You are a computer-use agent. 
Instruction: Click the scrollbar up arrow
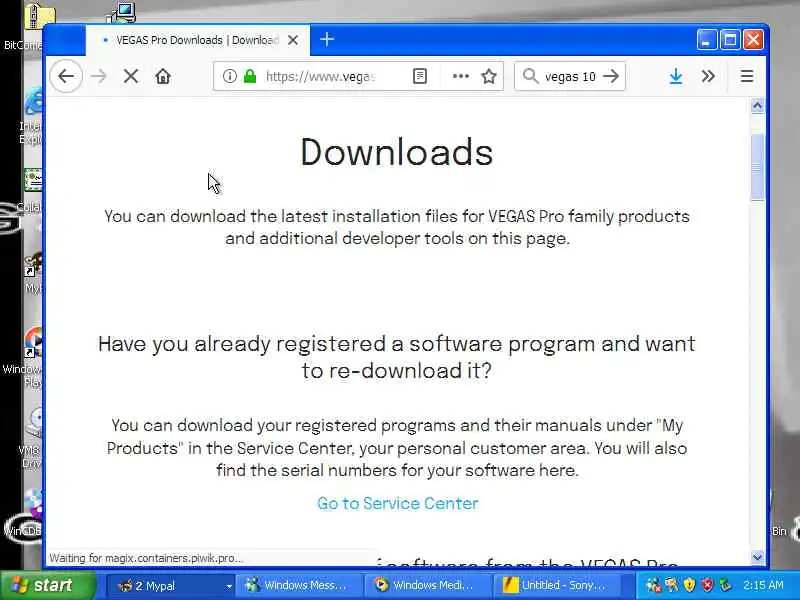[758, 106]
